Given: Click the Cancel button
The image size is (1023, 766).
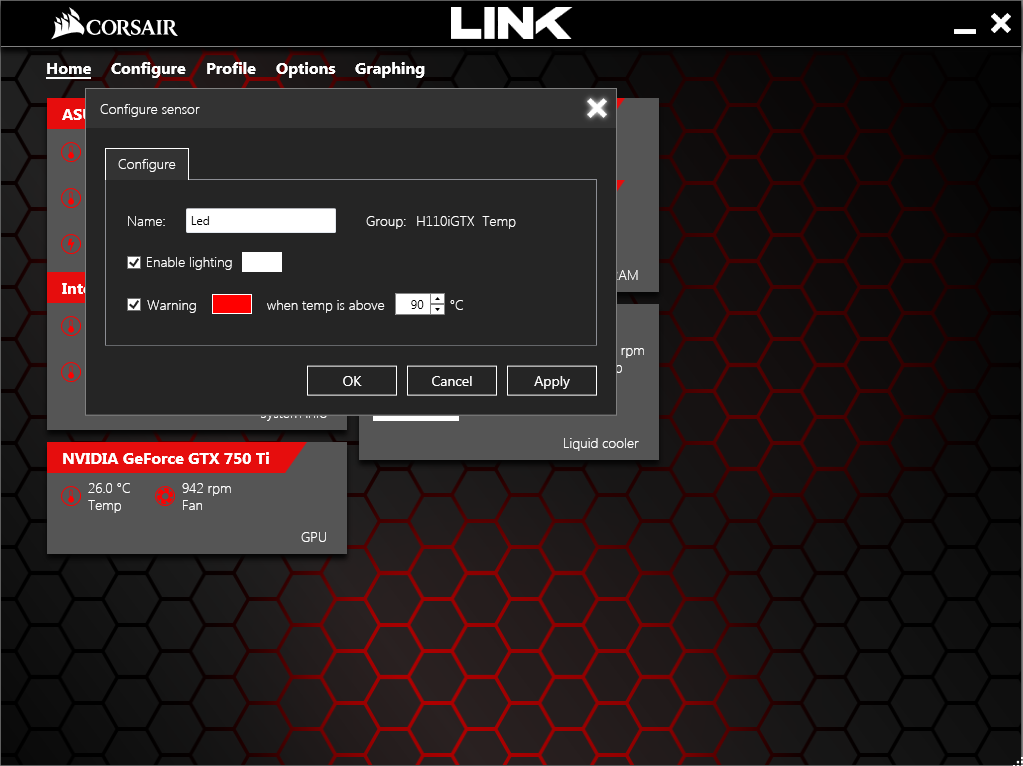Looking at the screenshot, I should (x=451, y=381).
